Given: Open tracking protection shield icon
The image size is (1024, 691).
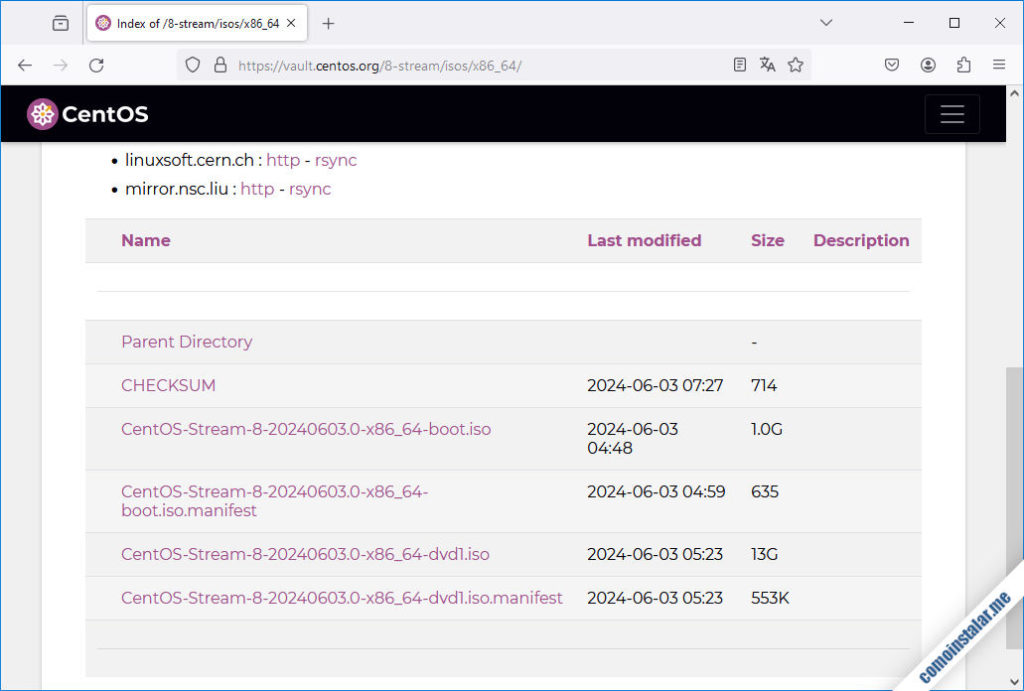Looking at the screenshot, I should tap(193, 65).
